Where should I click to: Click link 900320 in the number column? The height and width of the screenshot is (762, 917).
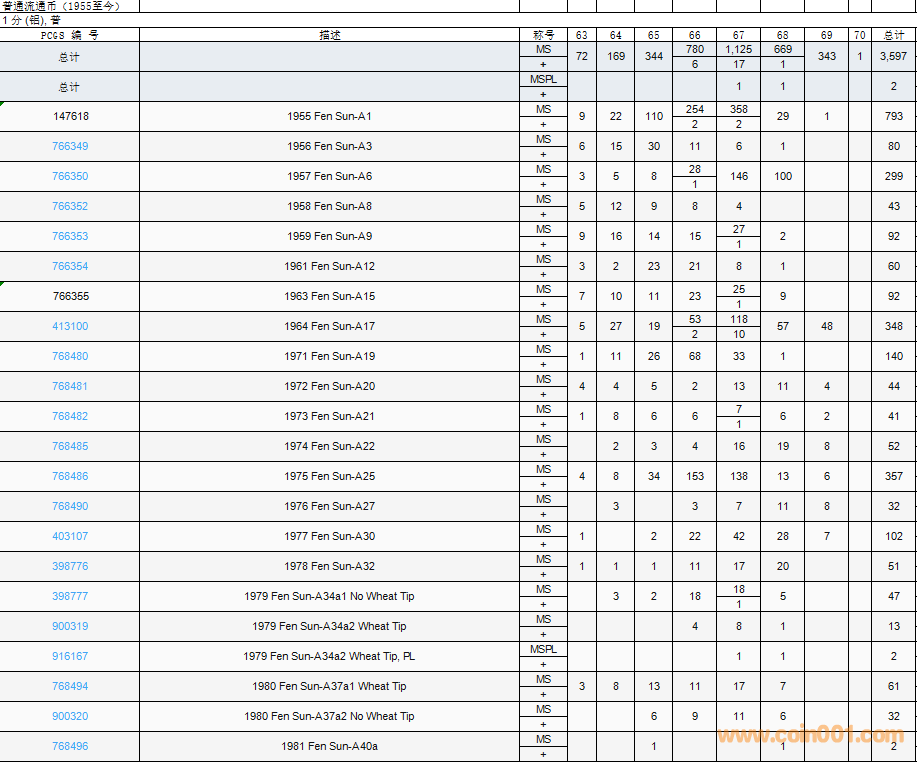click(x=70, y=717)
